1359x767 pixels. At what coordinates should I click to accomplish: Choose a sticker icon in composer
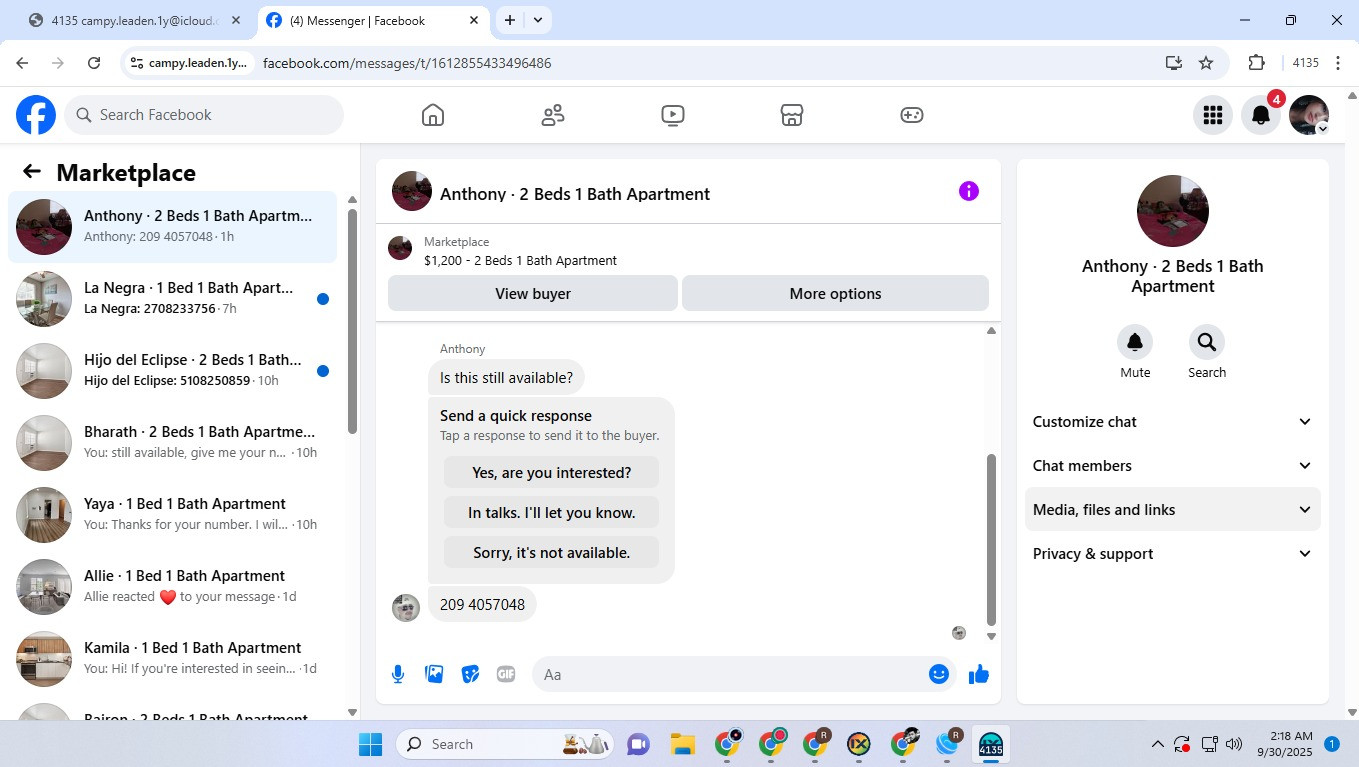(x=470, y=674)
